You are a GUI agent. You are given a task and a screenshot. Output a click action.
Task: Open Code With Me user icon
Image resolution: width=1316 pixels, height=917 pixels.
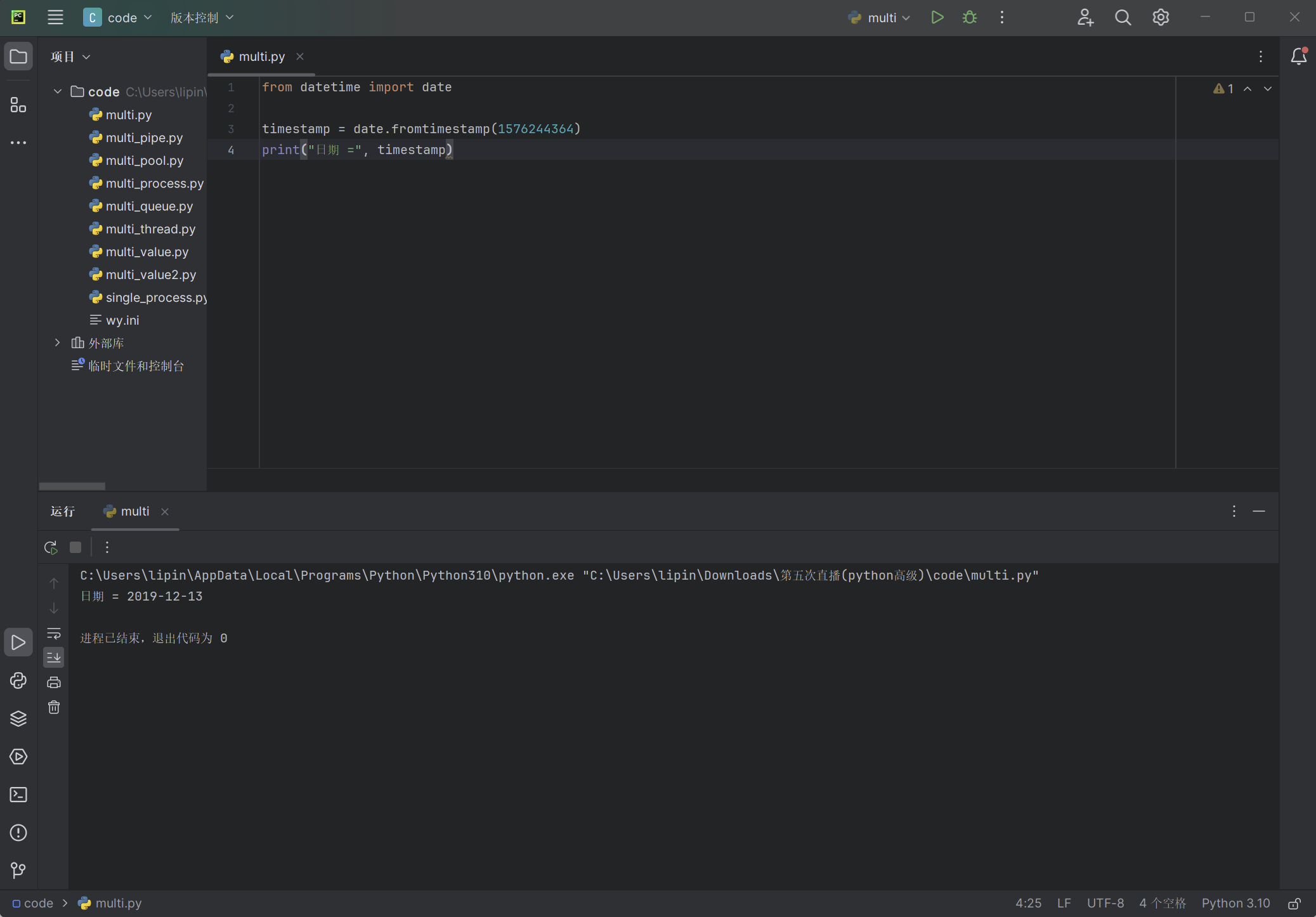[1085, 18]
